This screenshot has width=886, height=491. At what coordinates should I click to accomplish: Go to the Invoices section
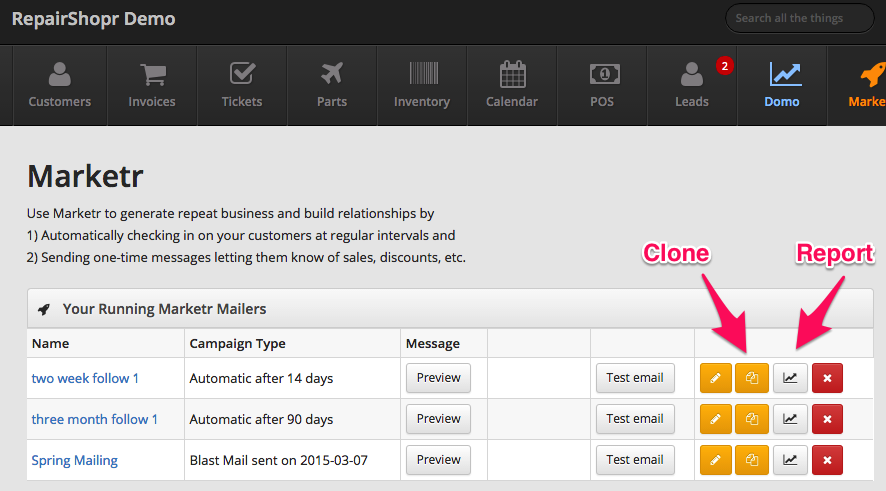tap(152, 85)
